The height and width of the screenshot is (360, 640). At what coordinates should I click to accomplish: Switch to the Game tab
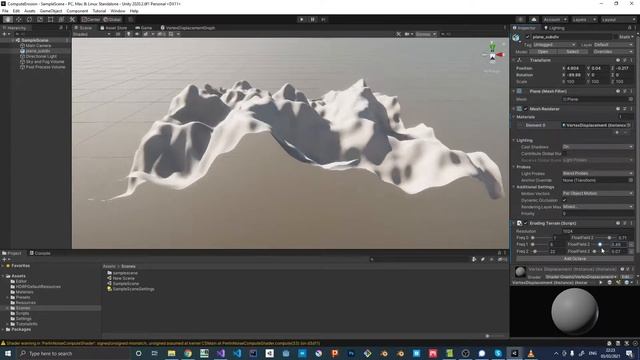click(144, 28)
